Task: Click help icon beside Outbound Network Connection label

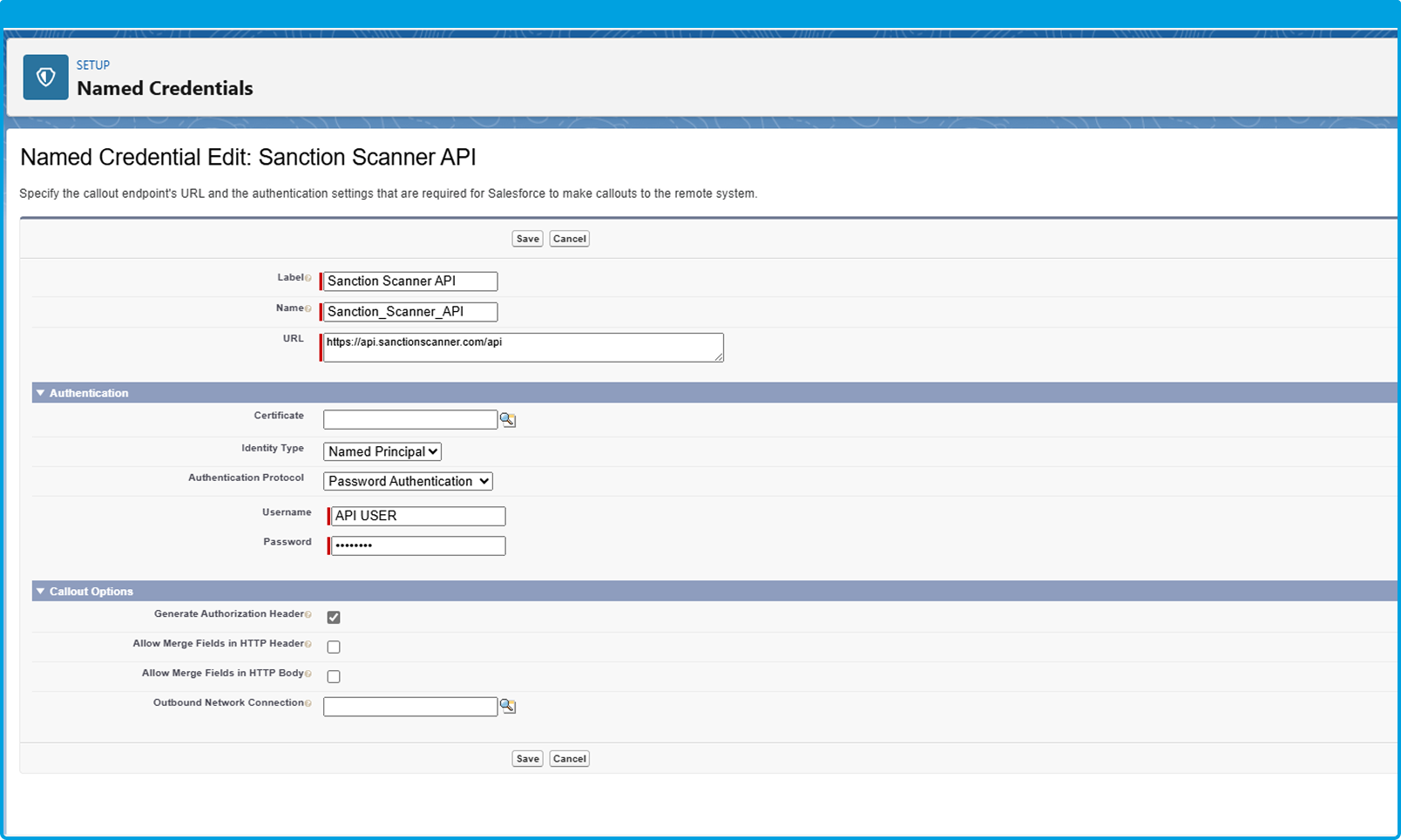Action: point(308,703)
